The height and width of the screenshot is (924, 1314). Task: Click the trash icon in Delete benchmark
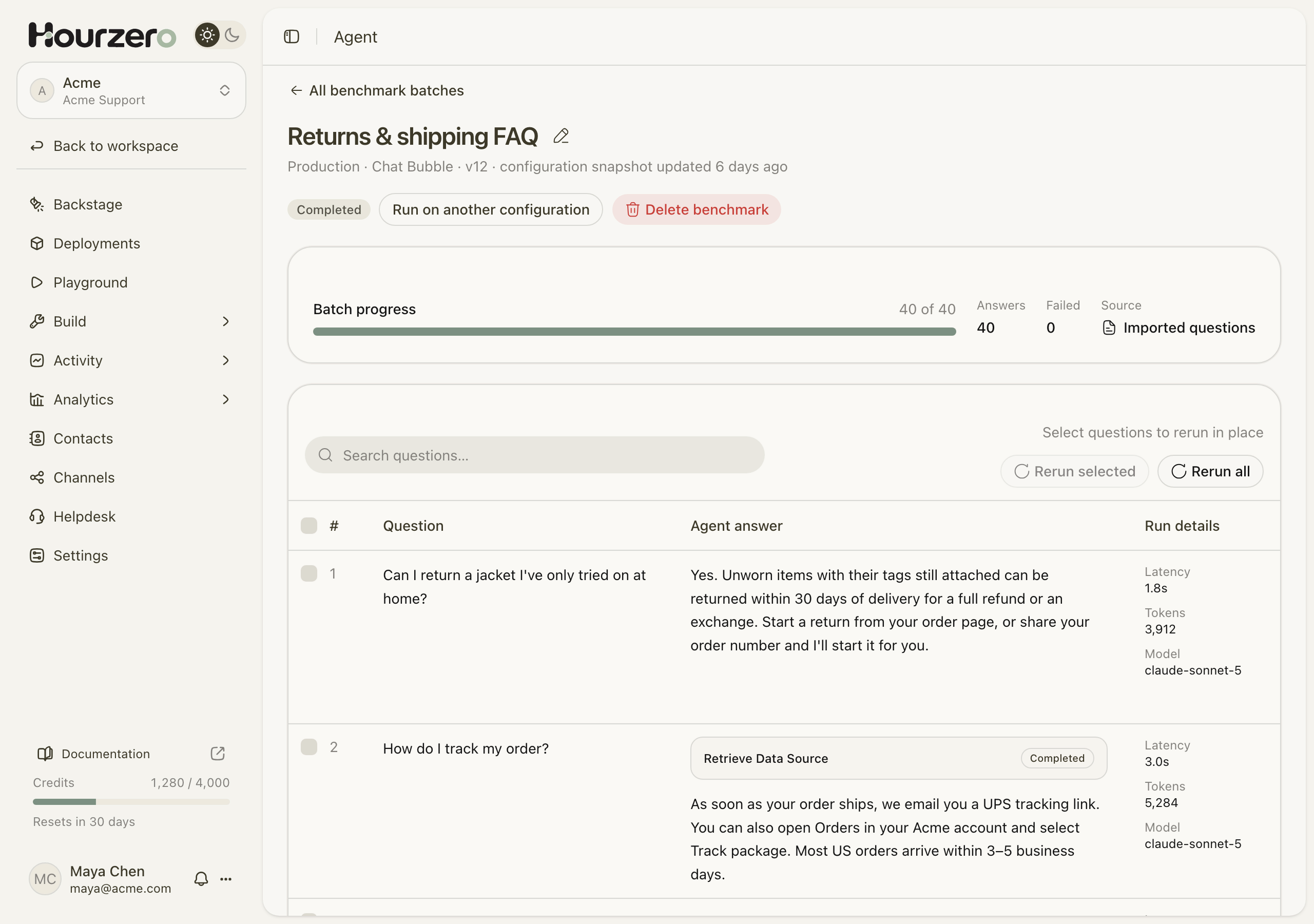click(x=632, y=209)
